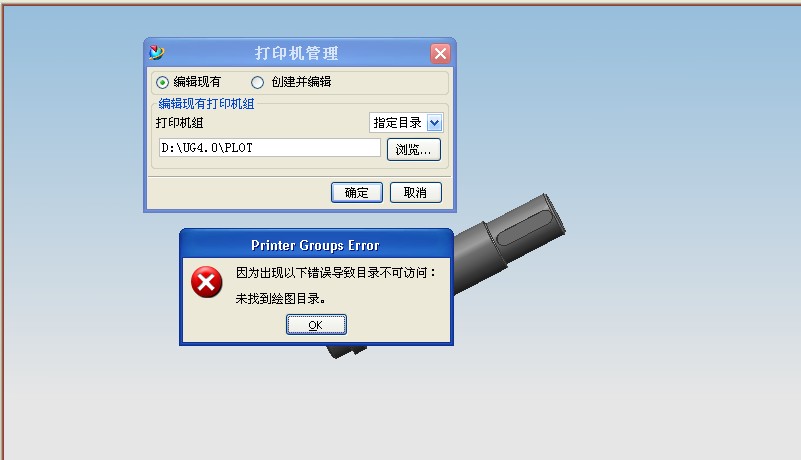Click into the D:\UG4.0\PLOT path field
Viewport: 801px width, 460px height.
point(270,148)
